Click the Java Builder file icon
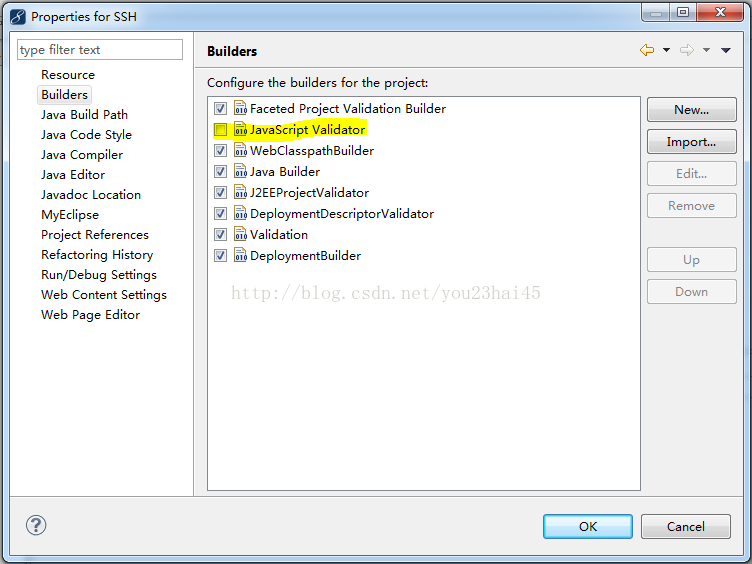 240,171
